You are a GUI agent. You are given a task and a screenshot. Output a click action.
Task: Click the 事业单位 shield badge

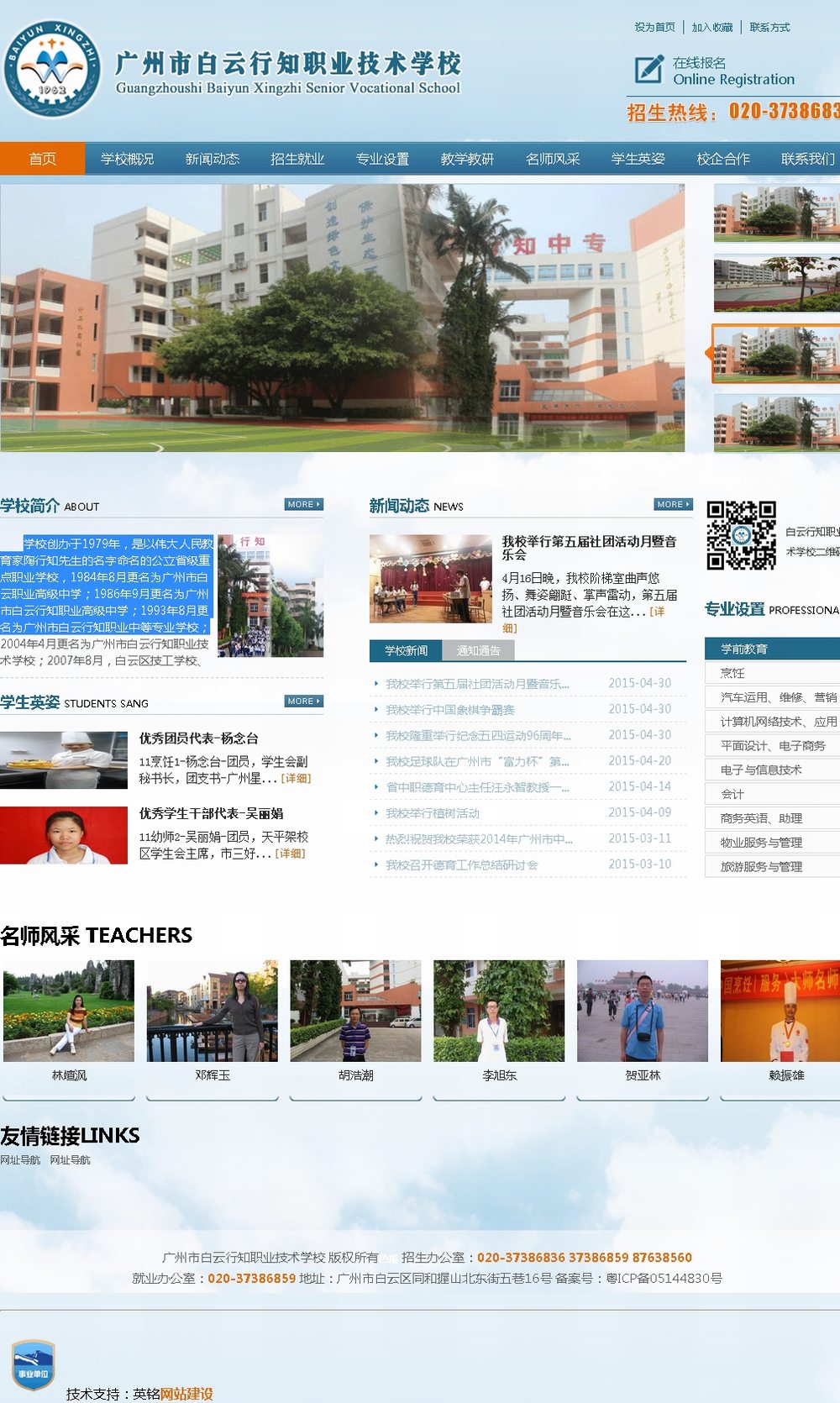click(33, 1364)
